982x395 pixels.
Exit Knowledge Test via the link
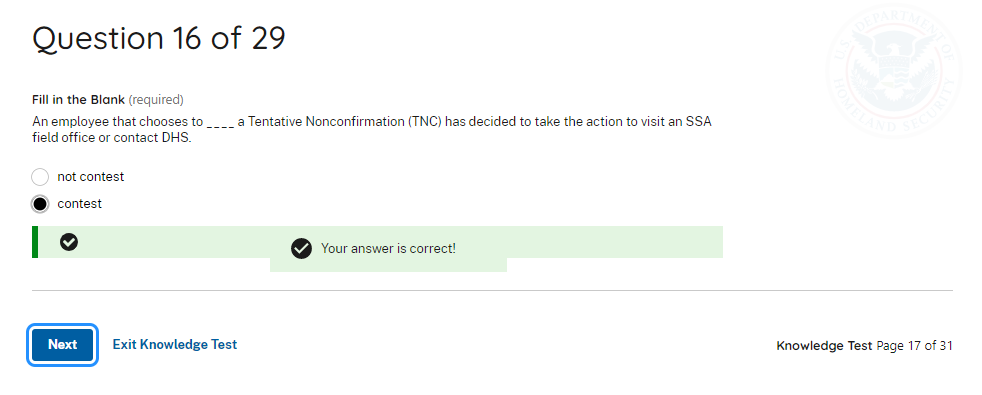[175, 344]
